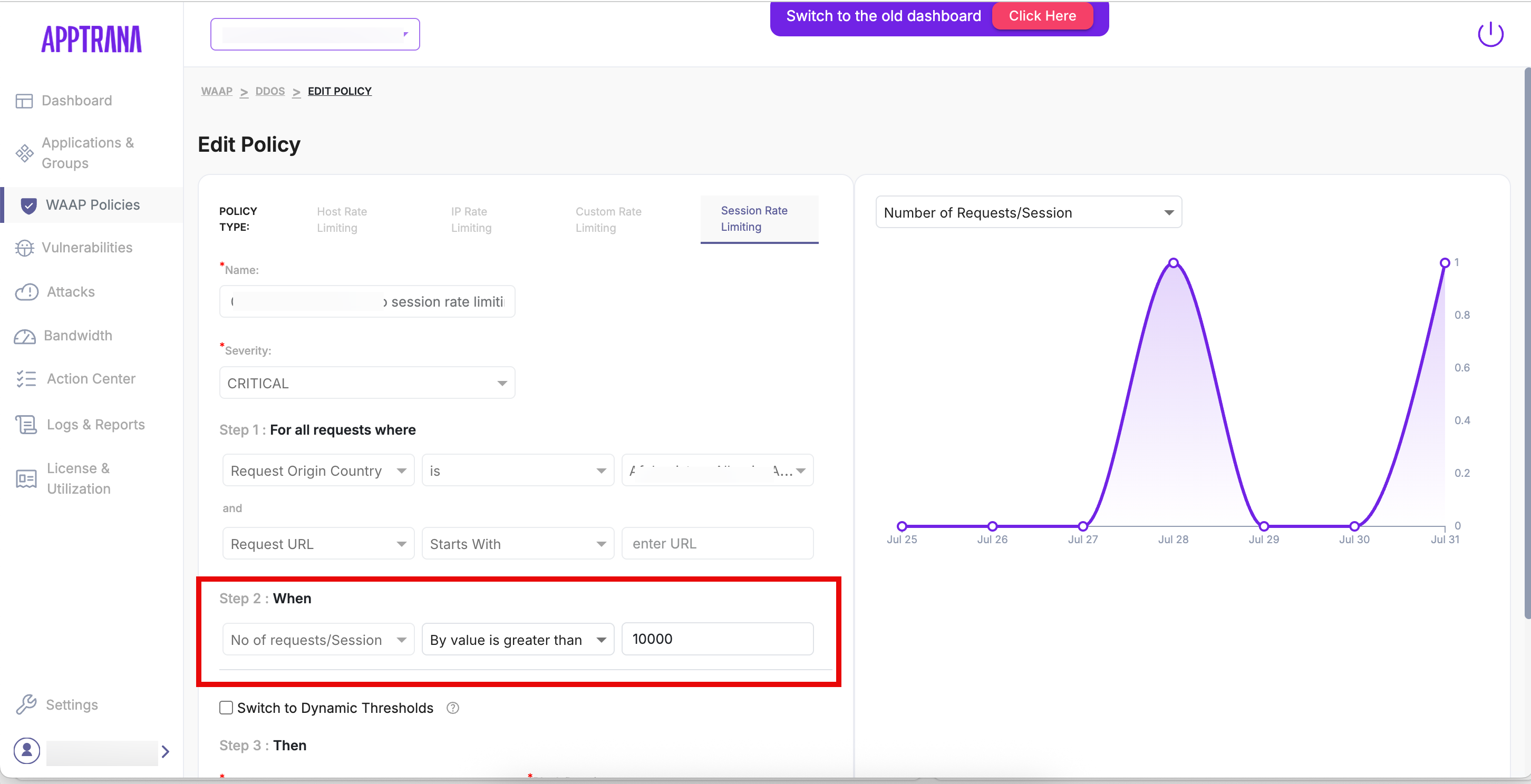
Task: Open By value is greater than dropdown
Action: point(518,640)
